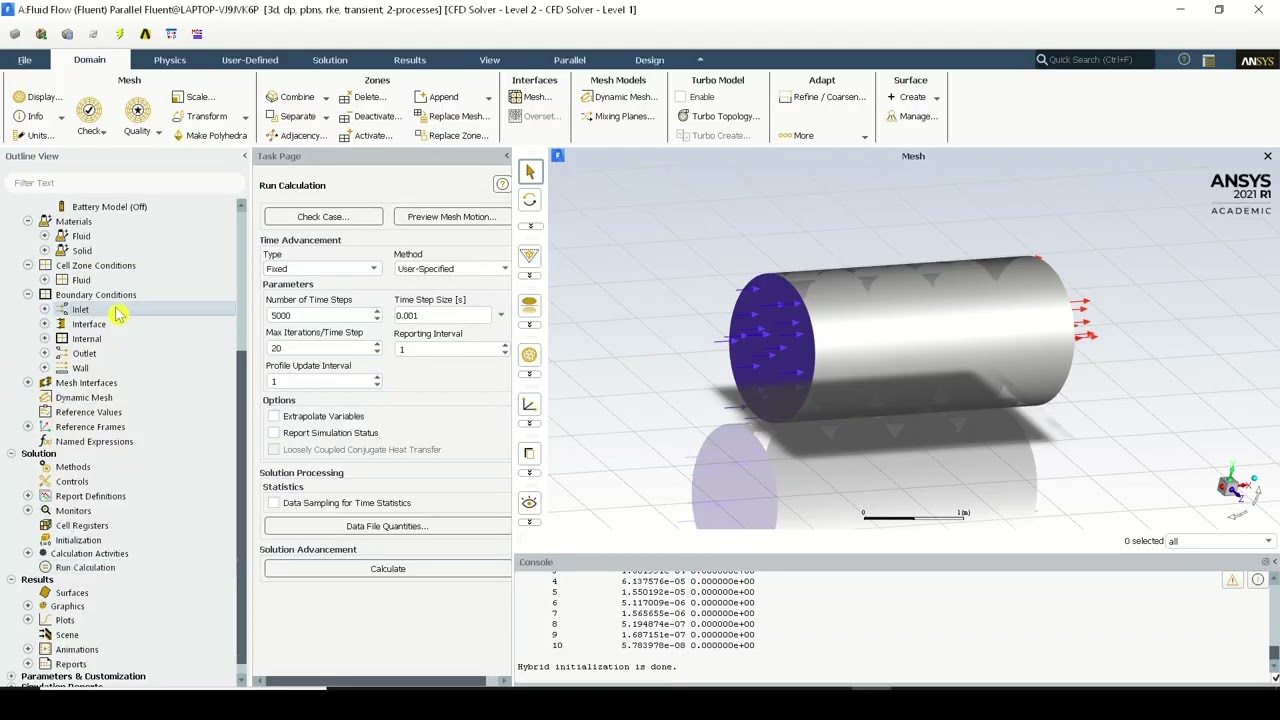
Task: Switch to the Solution ribbon tab
Action: (x=330, y=60)
